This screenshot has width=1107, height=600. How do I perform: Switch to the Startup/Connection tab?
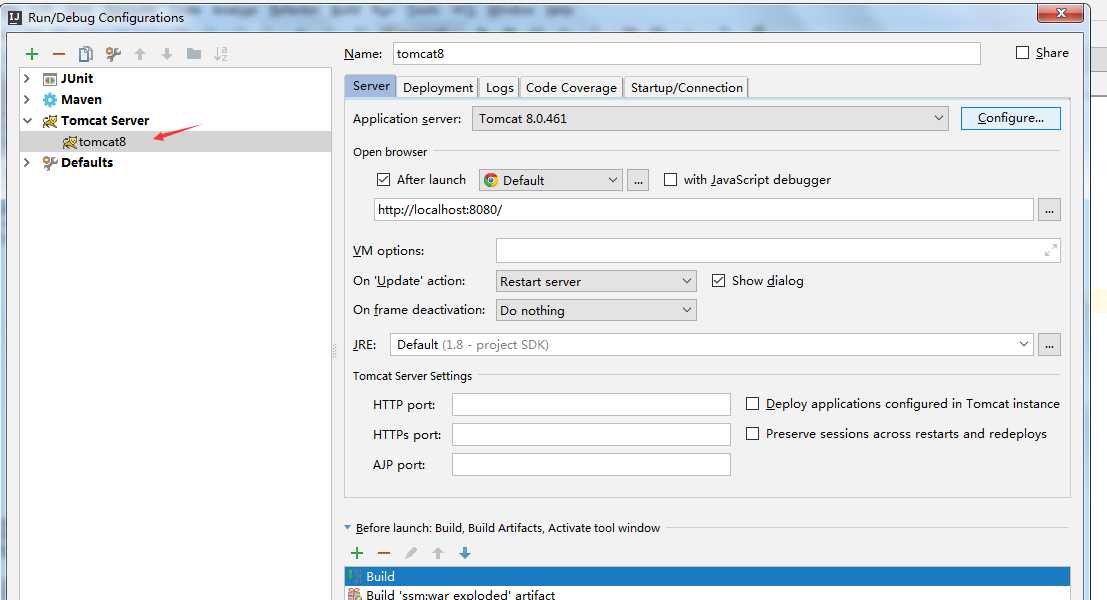[686, 88]
